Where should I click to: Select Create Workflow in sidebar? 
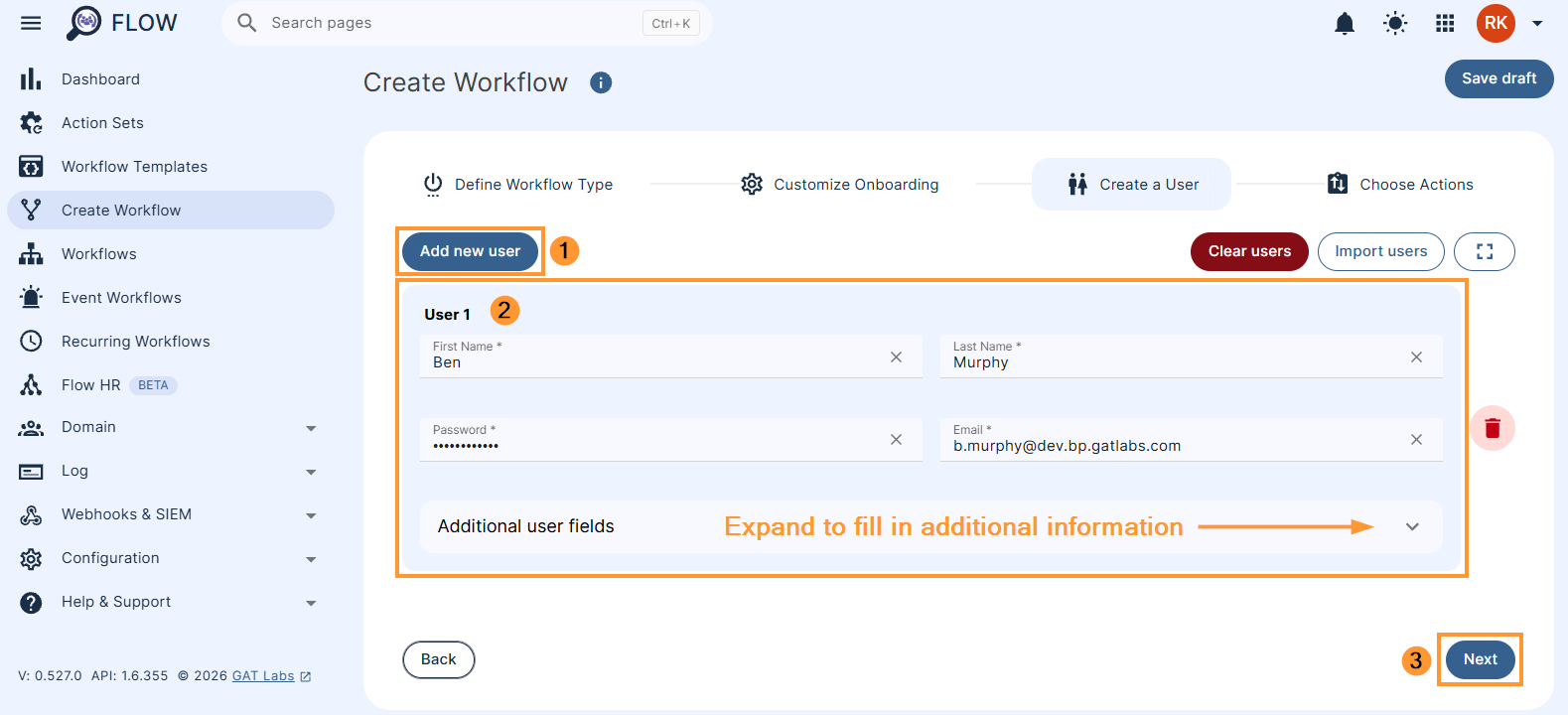coord(171,211)
